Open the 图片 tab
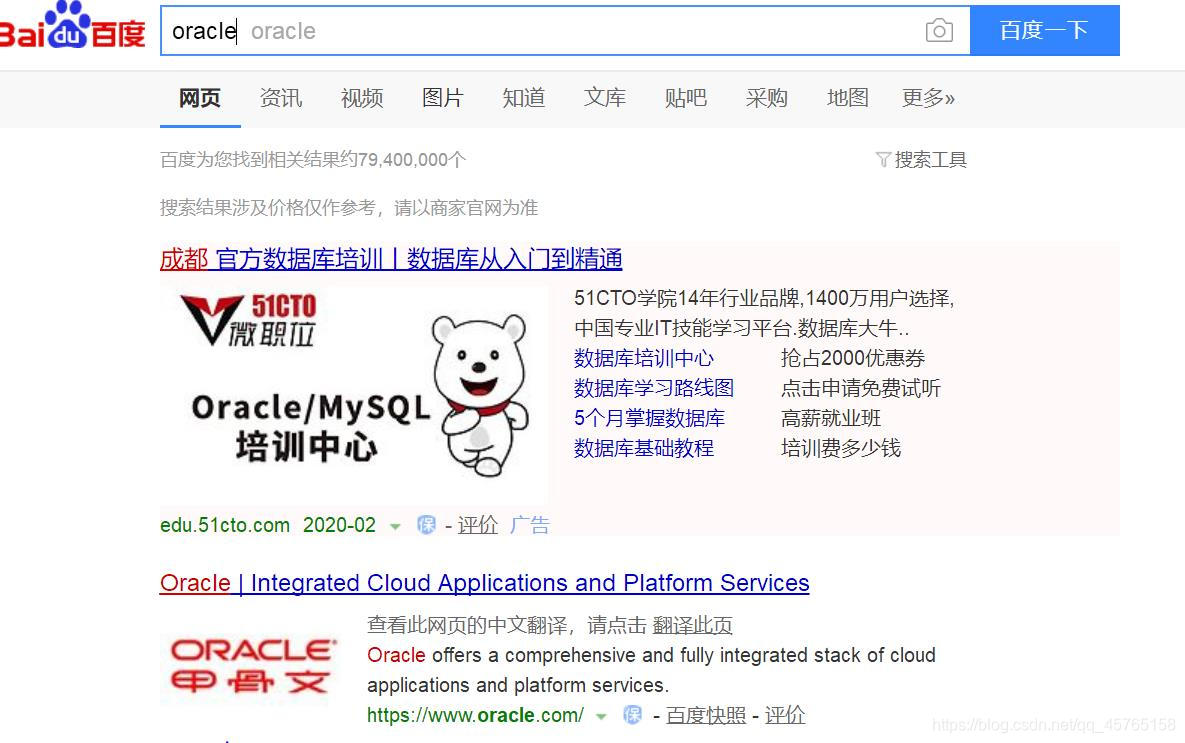Image resolution: width=1185 pixels, height=743 pixels. click(443, 98)
